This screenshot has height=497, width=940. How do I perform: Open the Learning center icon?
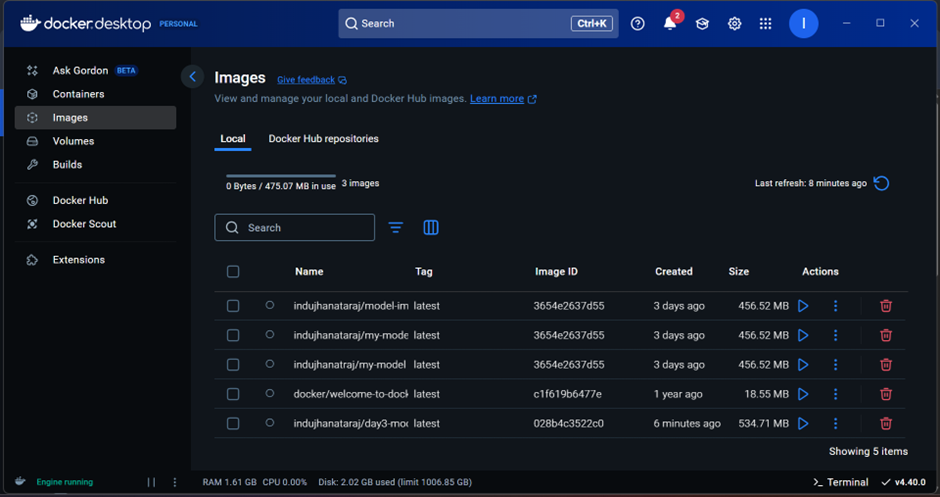(702, 23)
